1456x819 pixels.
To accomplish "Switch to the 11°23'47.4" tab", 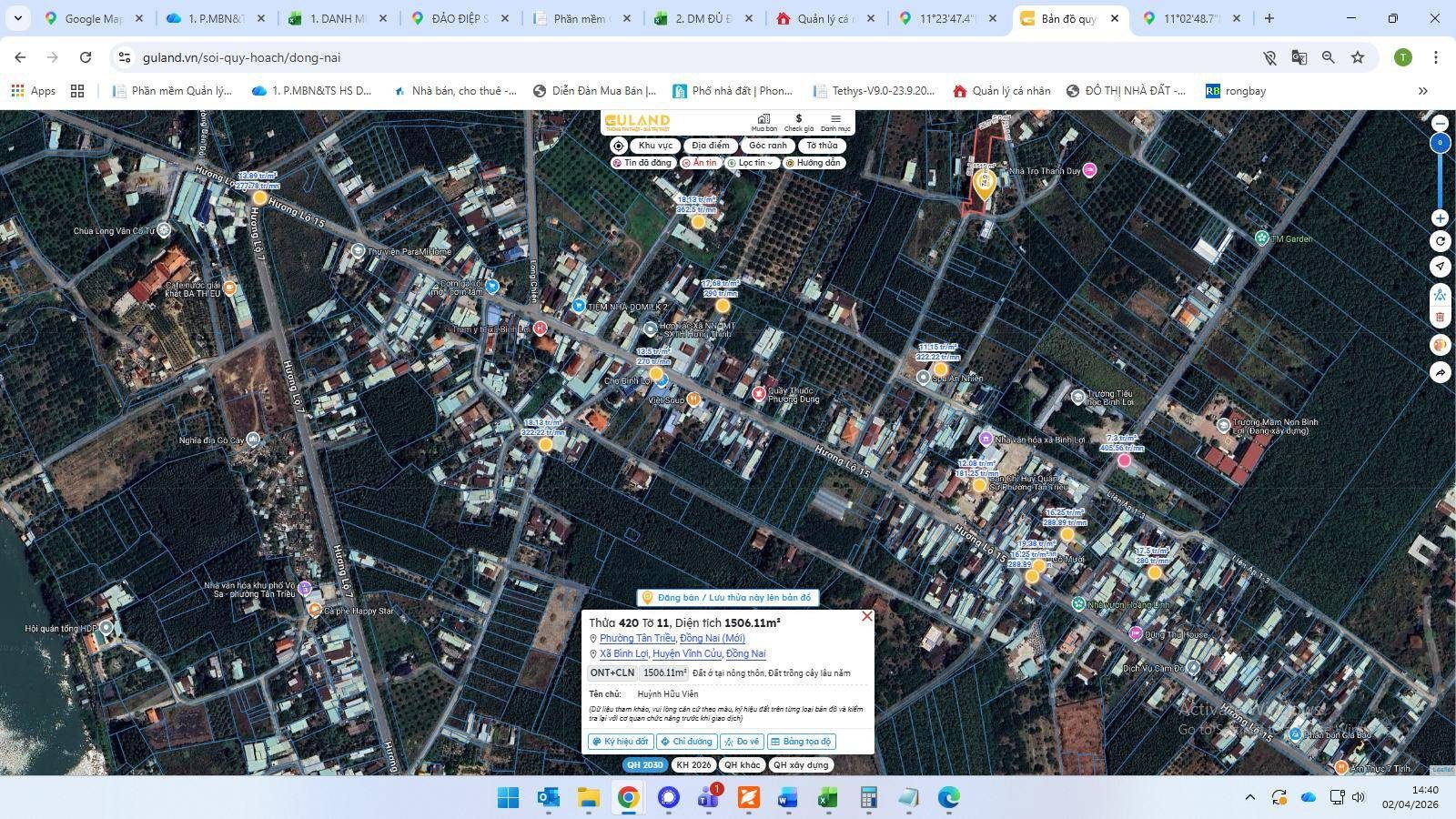I will (948, 18).
